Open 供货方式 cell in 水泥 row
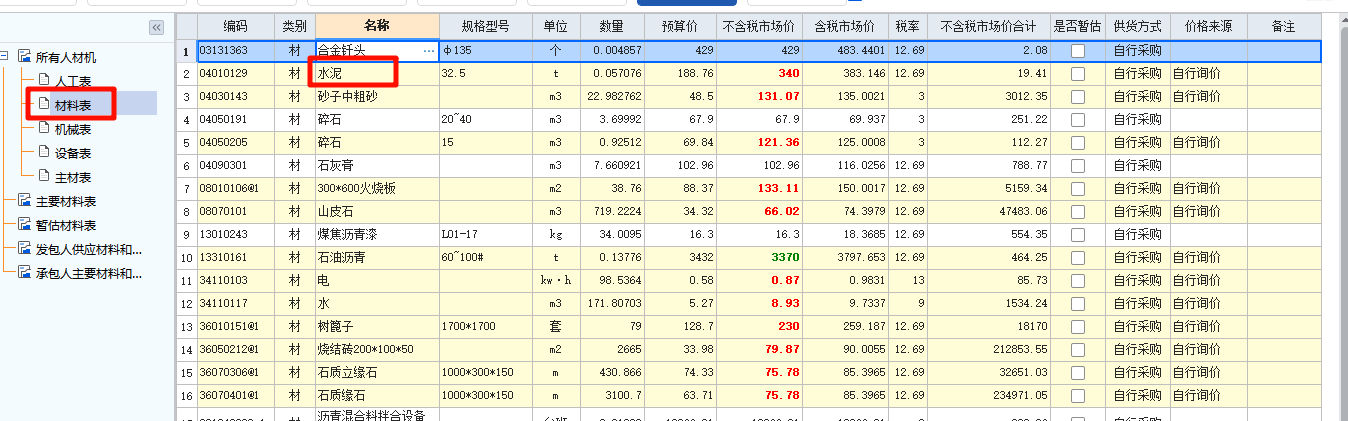 tap(1138, 74)
